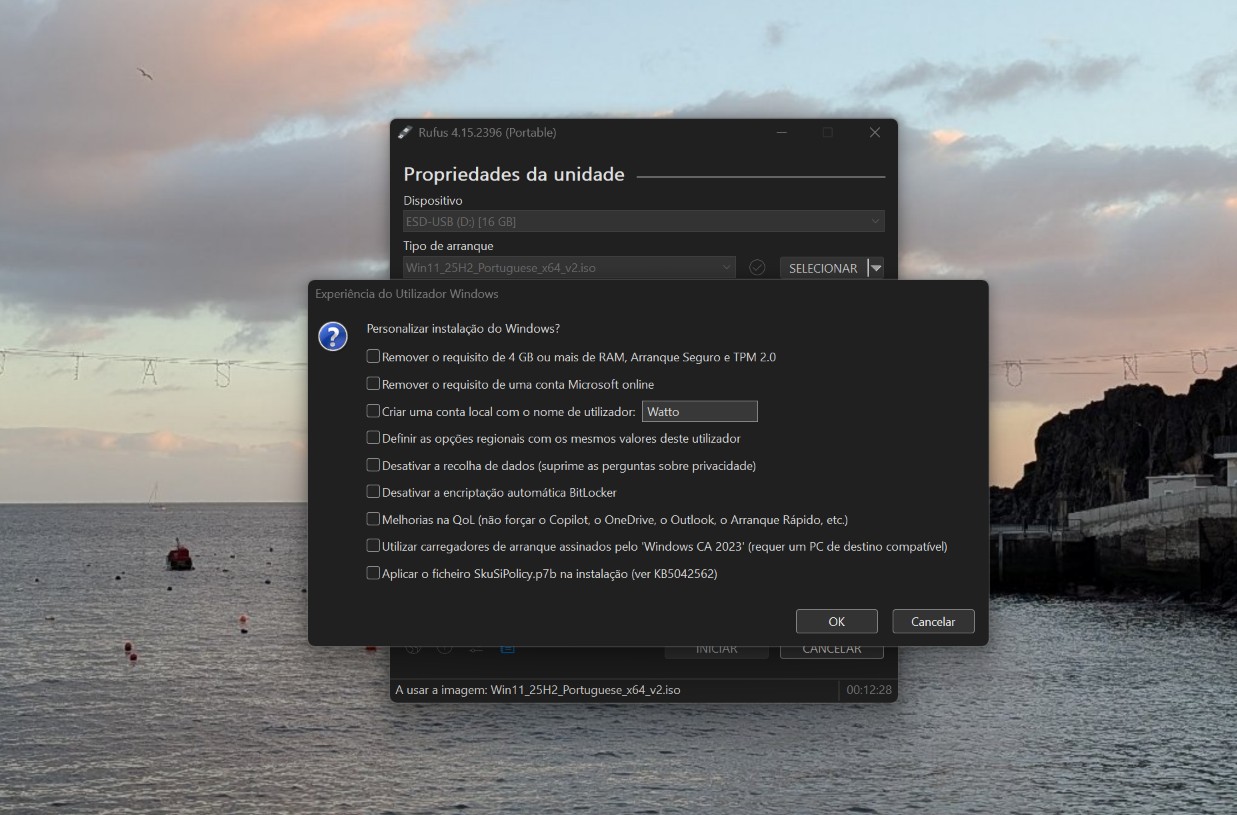Open the blue log icon in Rufus
The width and height of the screenshot is (1237, 815).
508,648
